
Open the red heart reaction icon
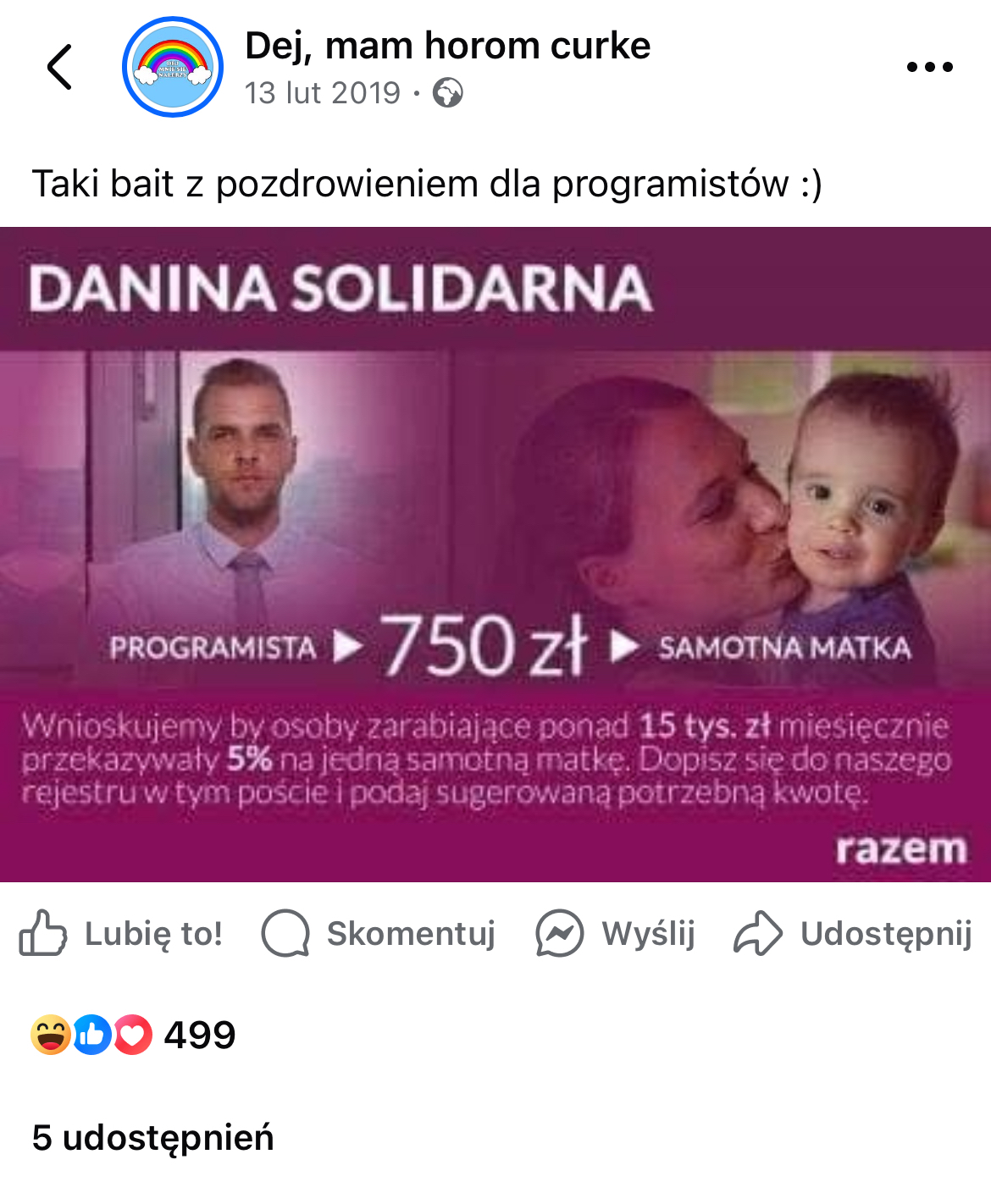(132, 1034)
